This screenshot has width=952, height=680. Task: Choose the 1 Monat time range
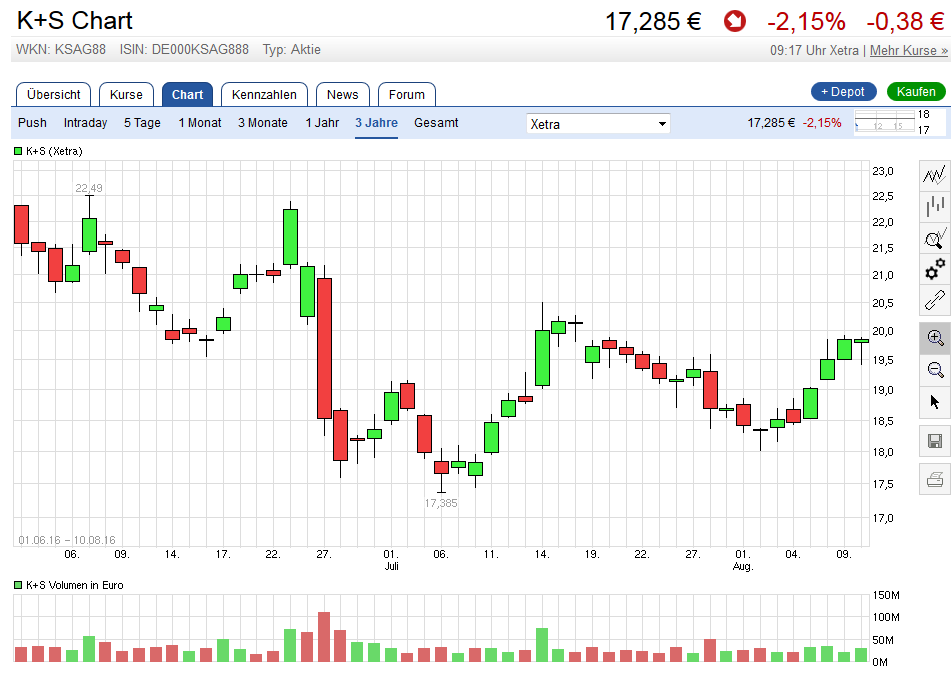tap(200, 123)
